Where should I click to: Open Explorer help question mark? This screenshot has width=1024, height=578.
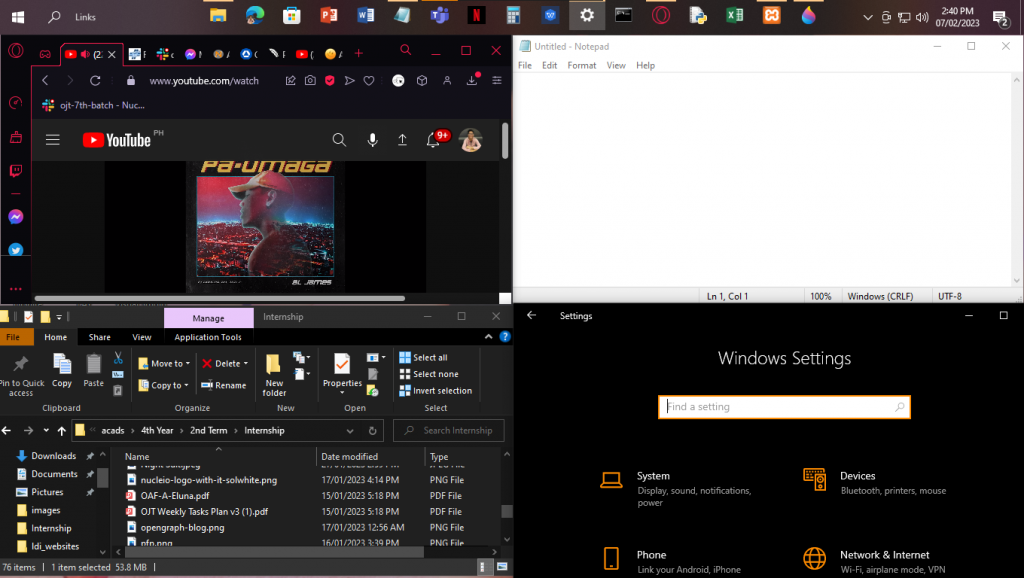(x=505, y=337)
